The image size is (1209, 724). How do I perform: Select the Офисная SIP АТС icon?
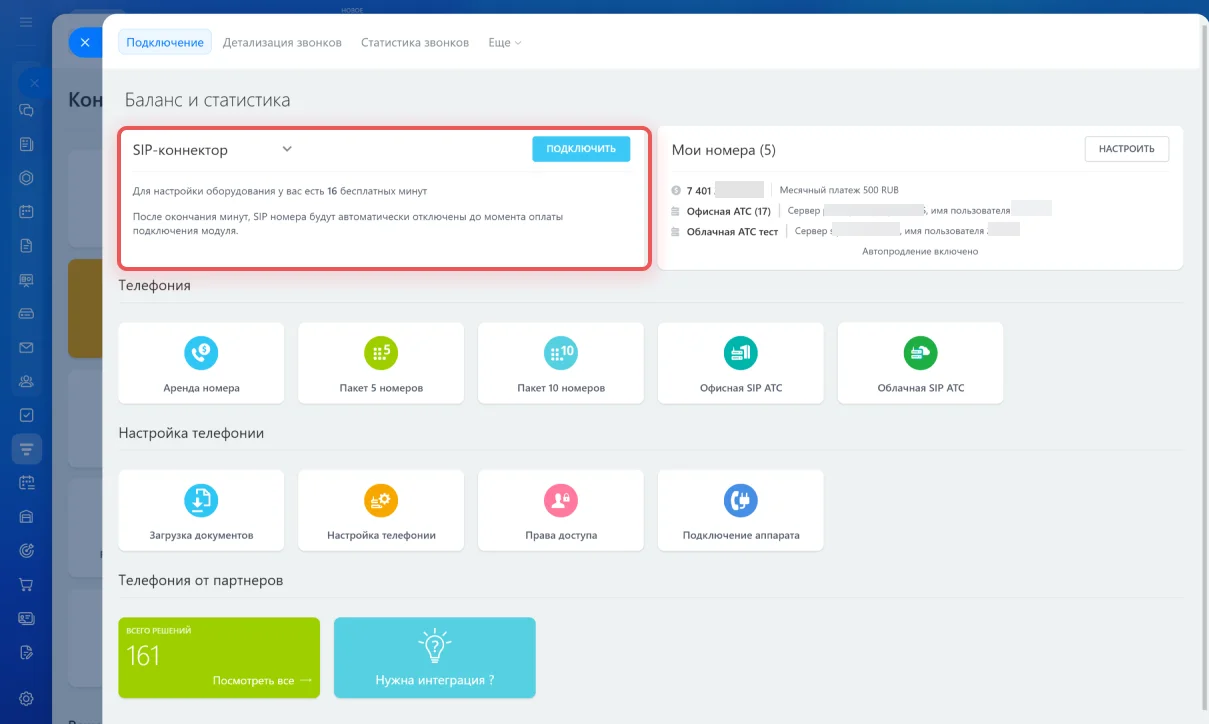(741, 352)
